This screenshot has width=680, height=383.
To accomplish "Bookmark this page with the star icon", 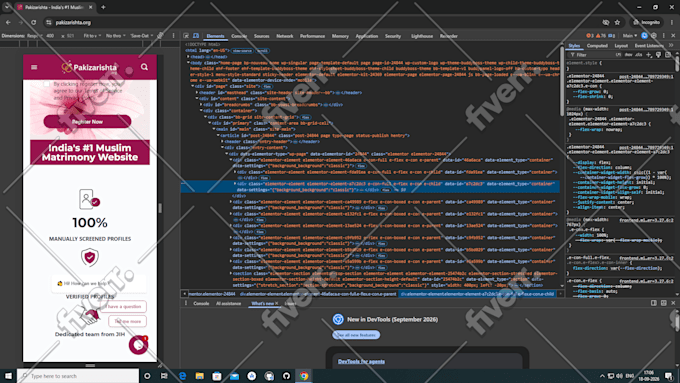I will [x=617, y=22].
